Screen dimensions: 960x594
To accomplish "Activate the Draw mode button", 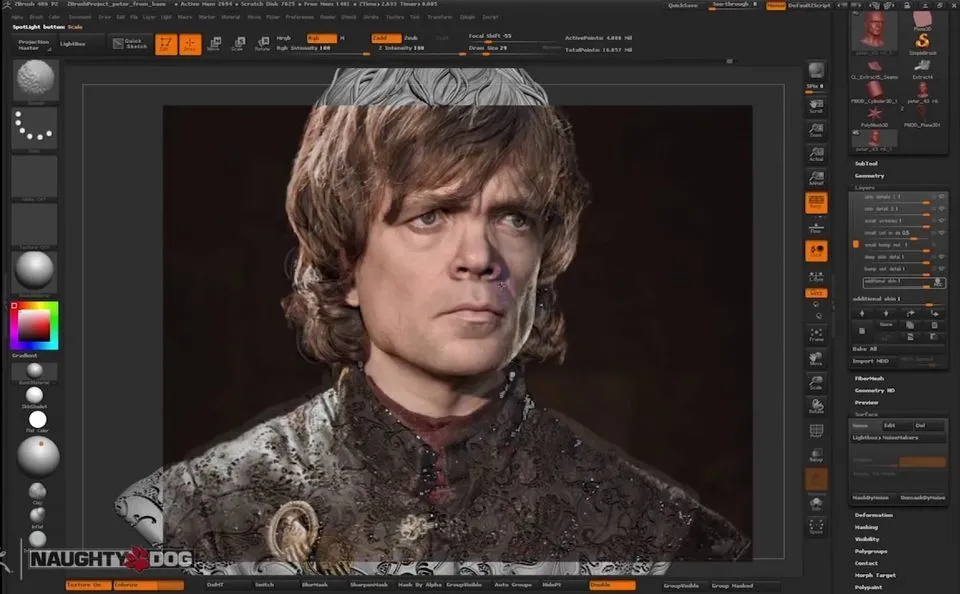I will [x=190, y=44].
